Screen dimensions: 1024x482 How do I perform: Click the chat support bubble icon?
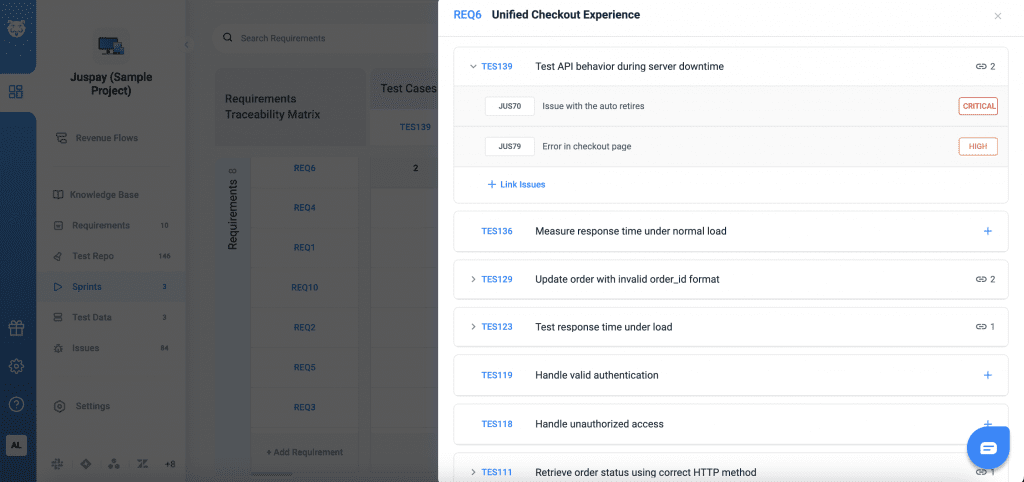[x=988, y=447]
